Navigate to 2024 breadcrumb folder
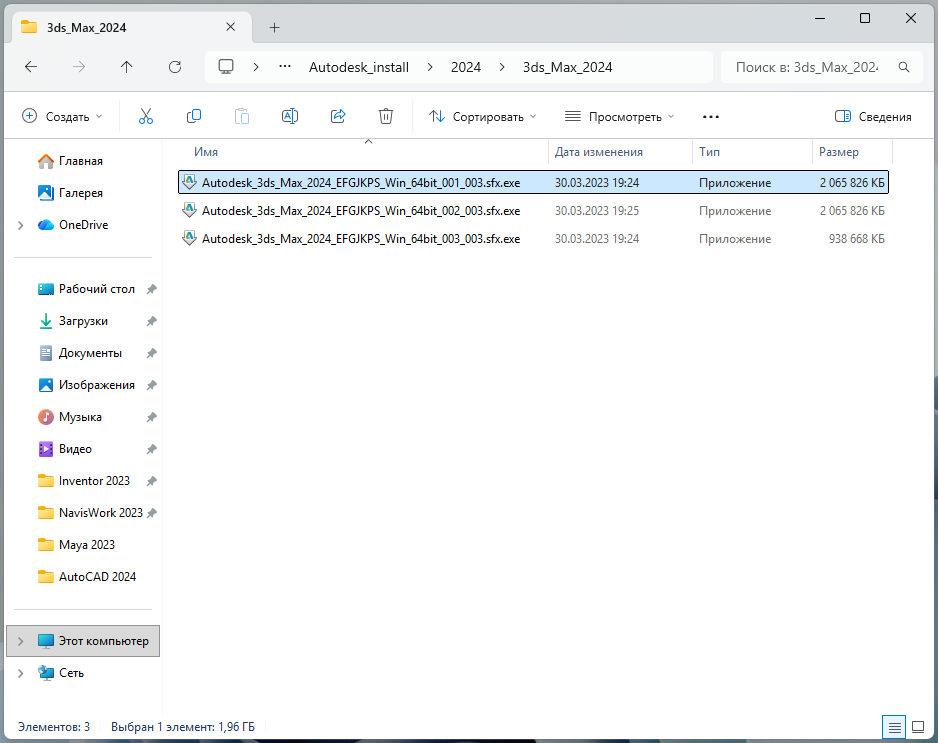 pos(466,67)
